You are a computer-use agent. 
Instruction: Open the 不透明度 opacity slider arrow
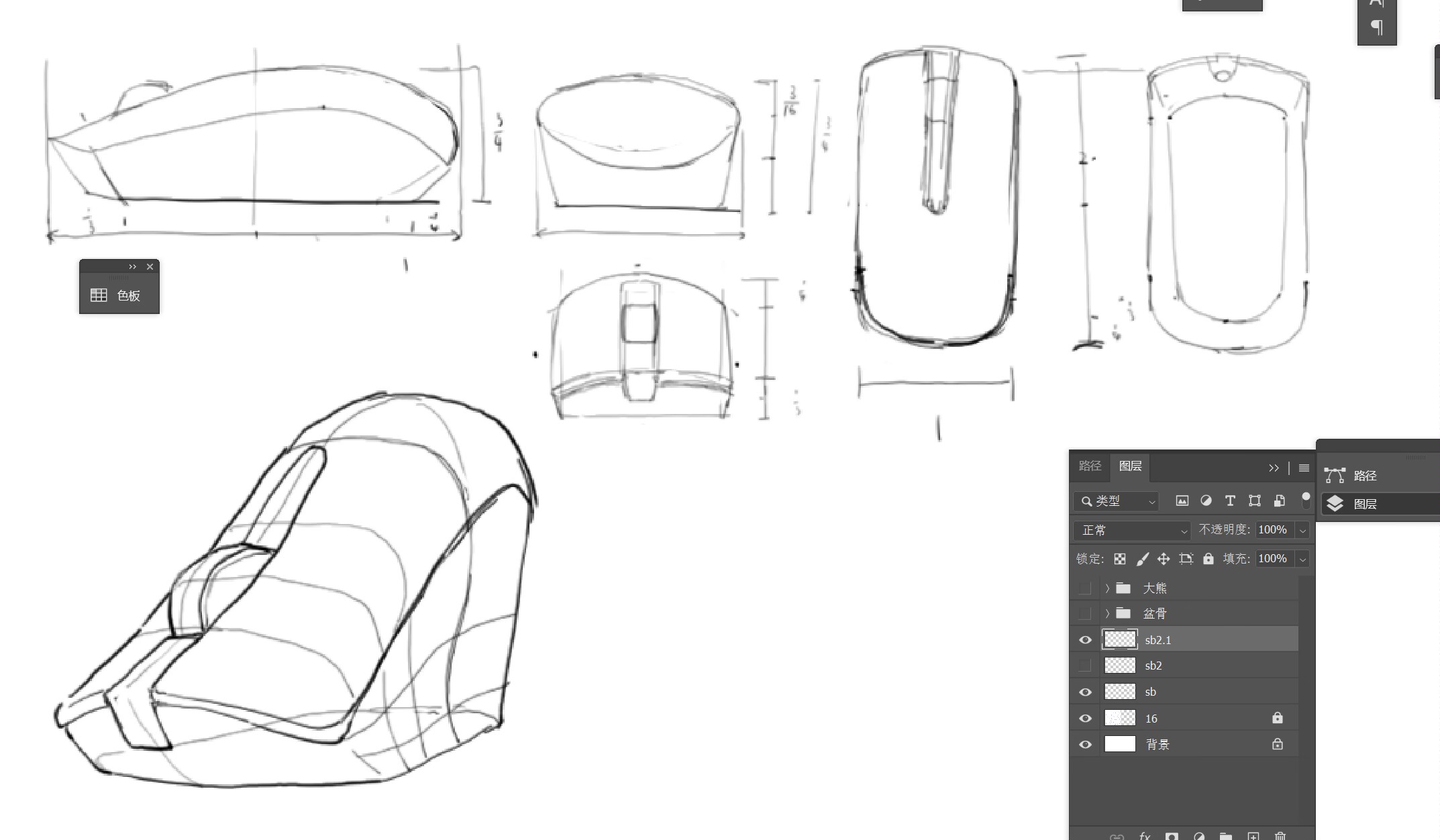(1302, 530)
